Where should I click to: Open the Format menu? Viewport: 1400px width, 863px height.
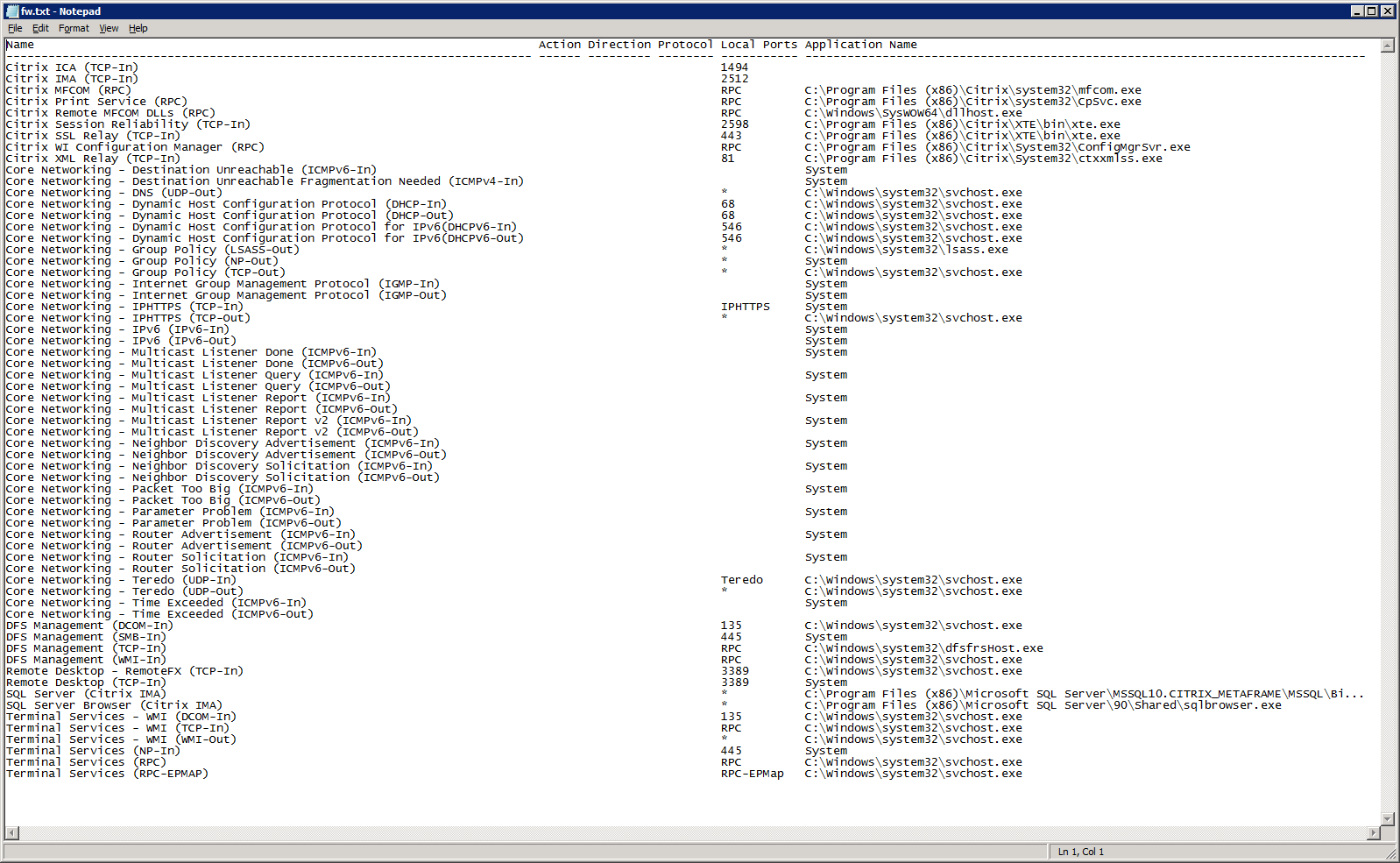point(74,28)
